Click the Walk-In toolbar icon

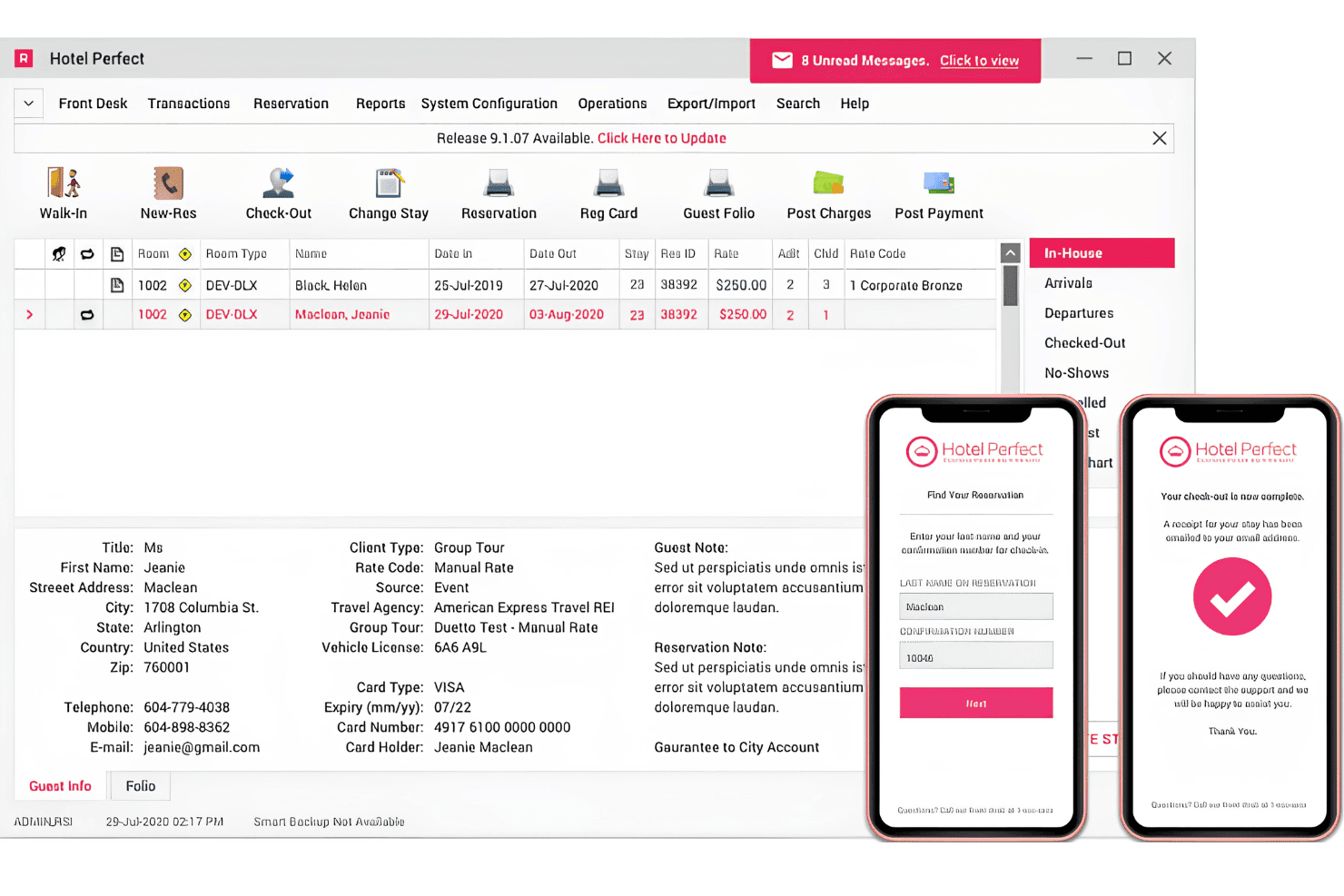point(64,182)
